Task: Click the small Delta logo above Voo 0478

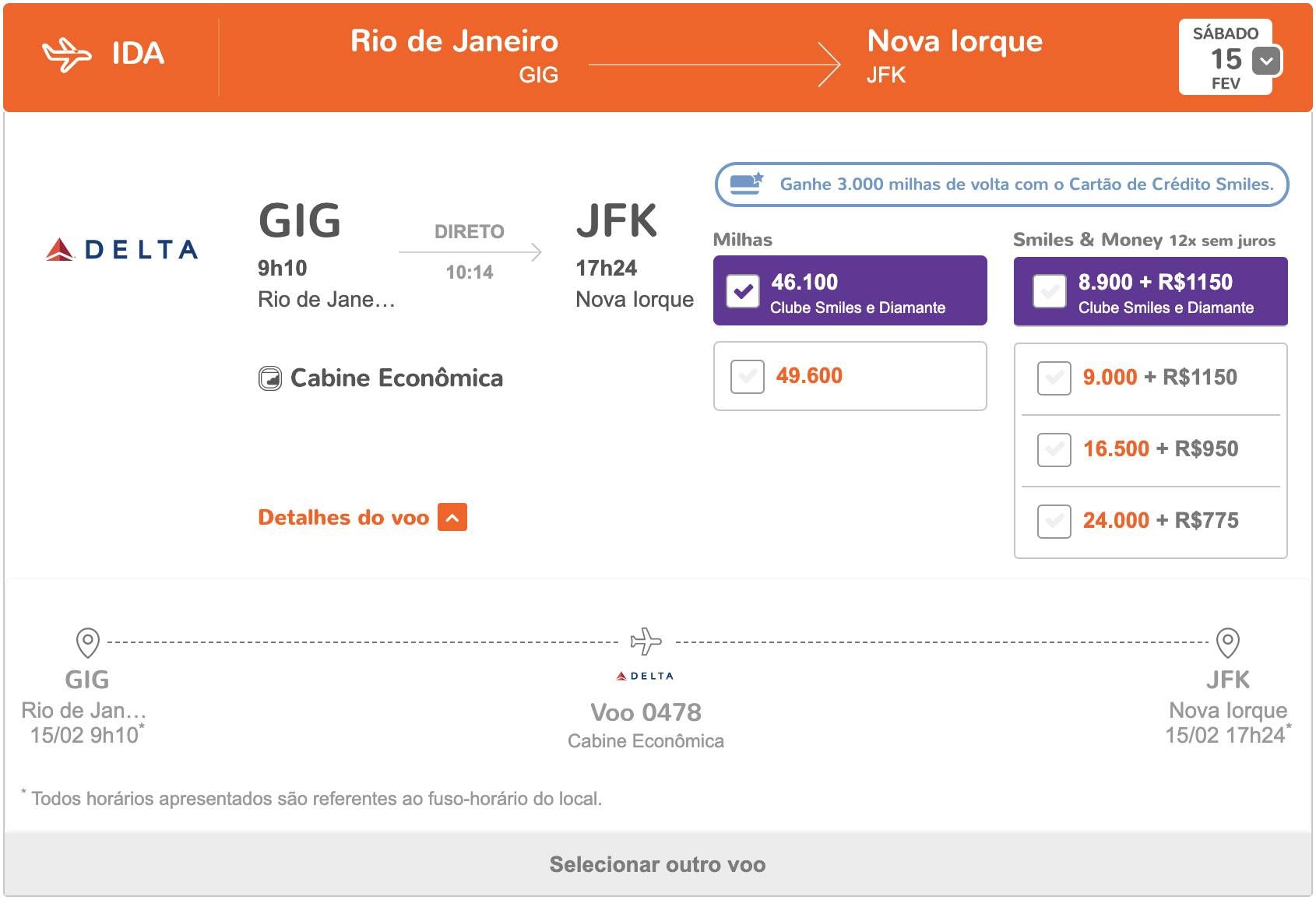Action: pyautogui.click(x=645, y=676)
